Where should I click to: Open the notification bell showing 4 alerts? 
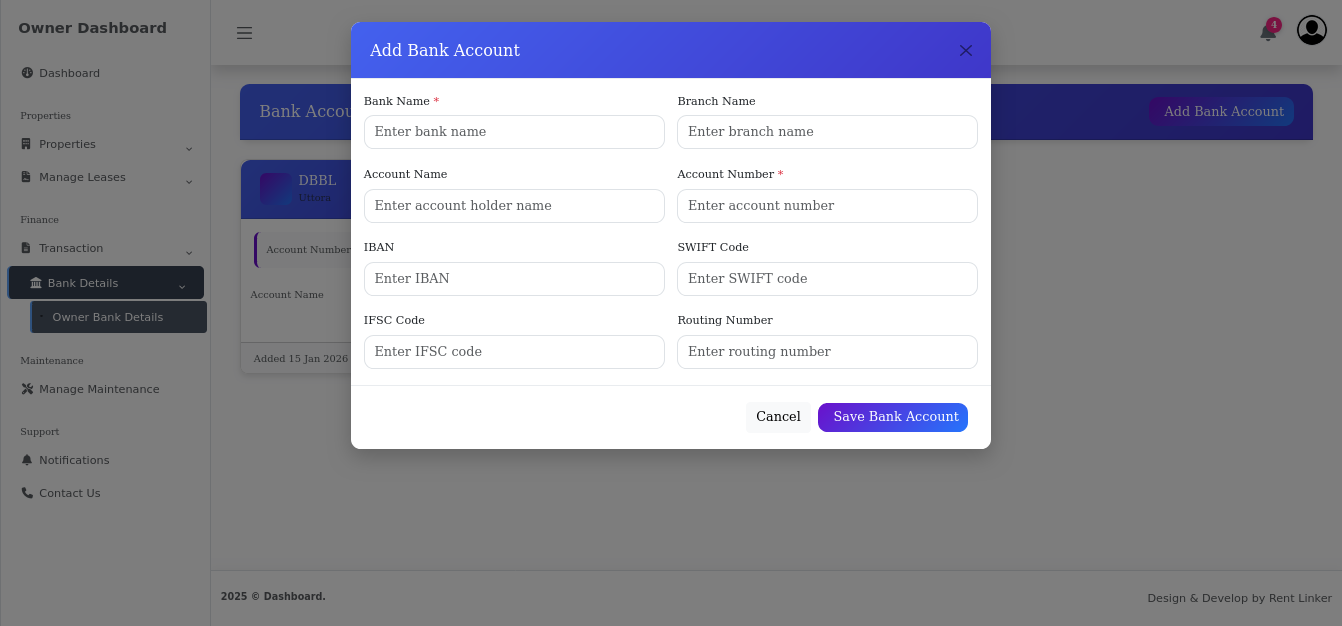click(1266, 33)
